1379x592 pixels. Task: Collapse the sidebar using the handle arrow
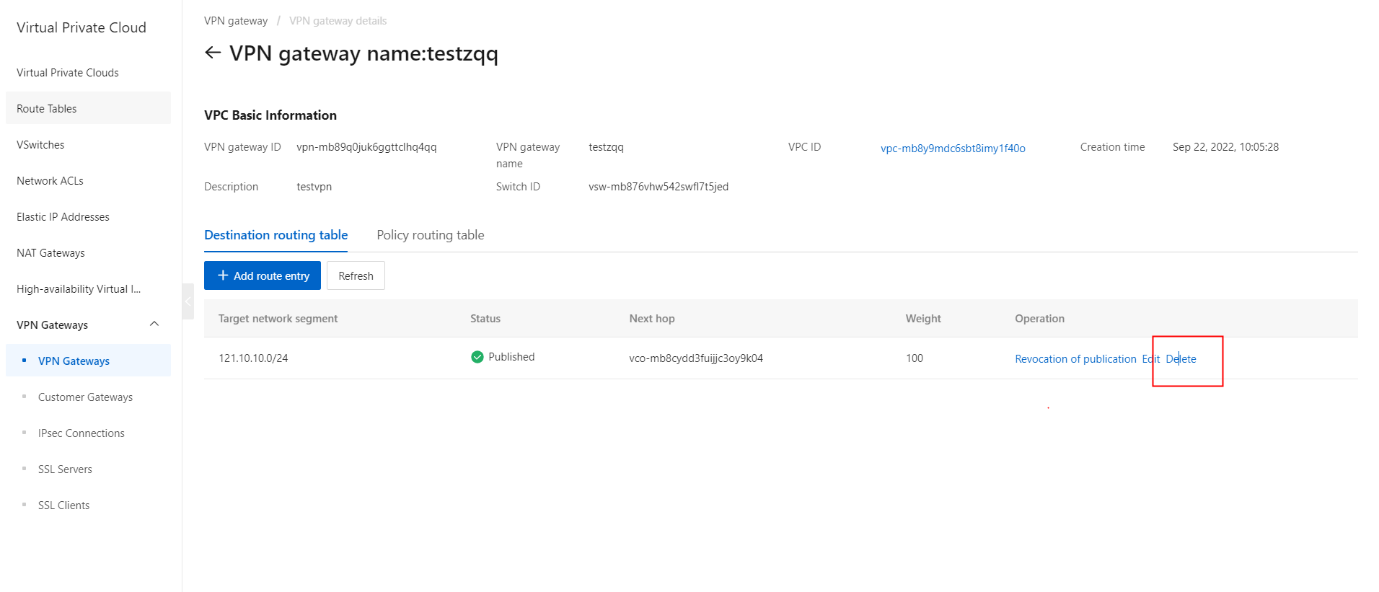188,301
